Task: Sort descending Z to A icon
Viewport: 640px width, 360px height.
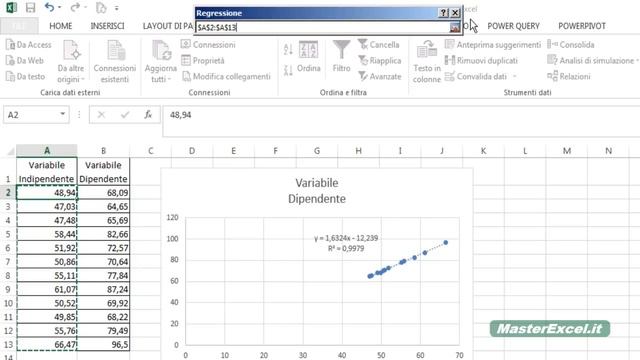Action: pos(288,70)
